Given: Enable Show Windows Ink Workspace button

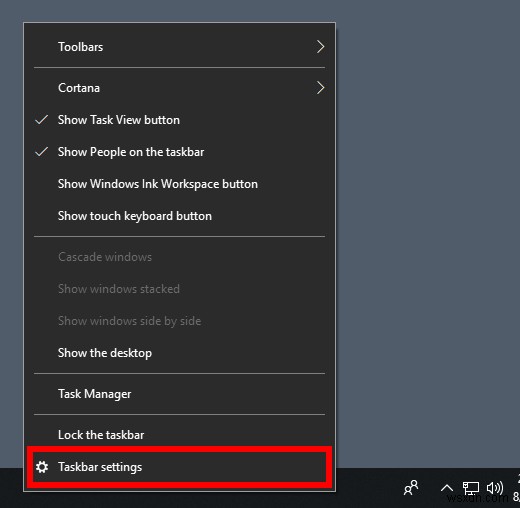Looking at the screenshot, I should click(x=179, y=184).
